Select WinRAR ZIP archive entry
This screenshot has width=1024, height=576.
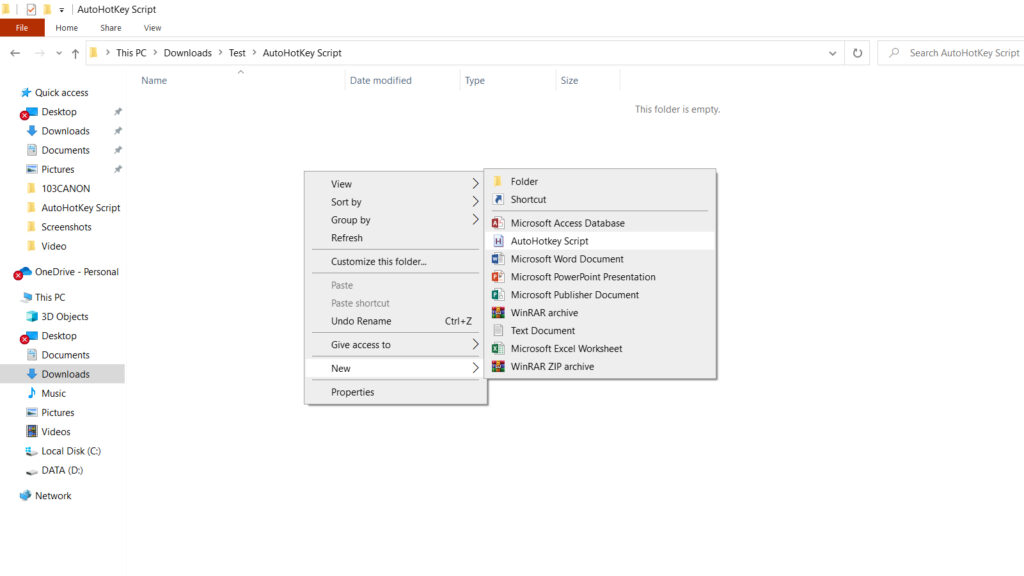(600, 366)
